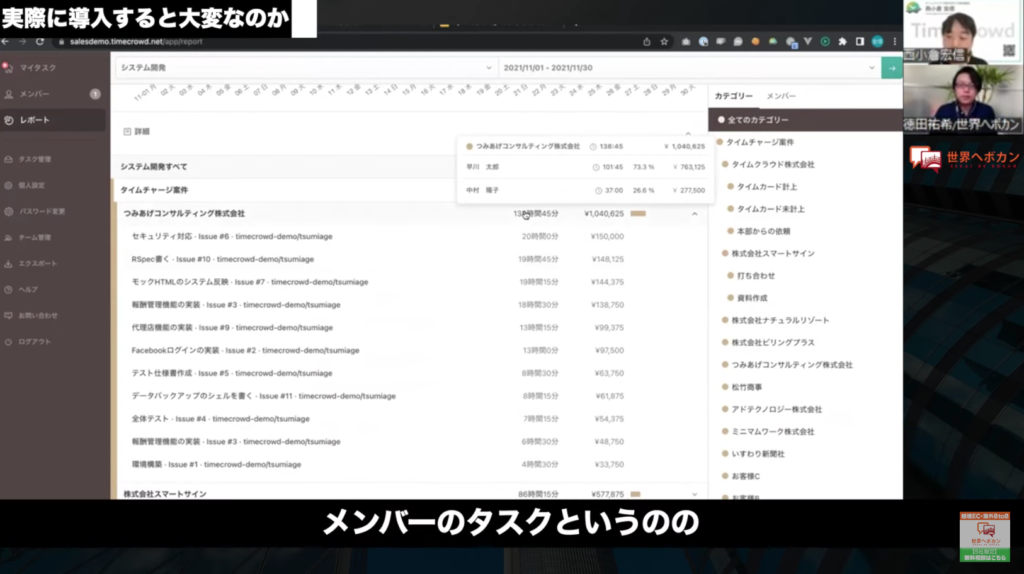Click the お問い合わせ sidebar icon
The image size is (1024, 574).
coord(8,315)
